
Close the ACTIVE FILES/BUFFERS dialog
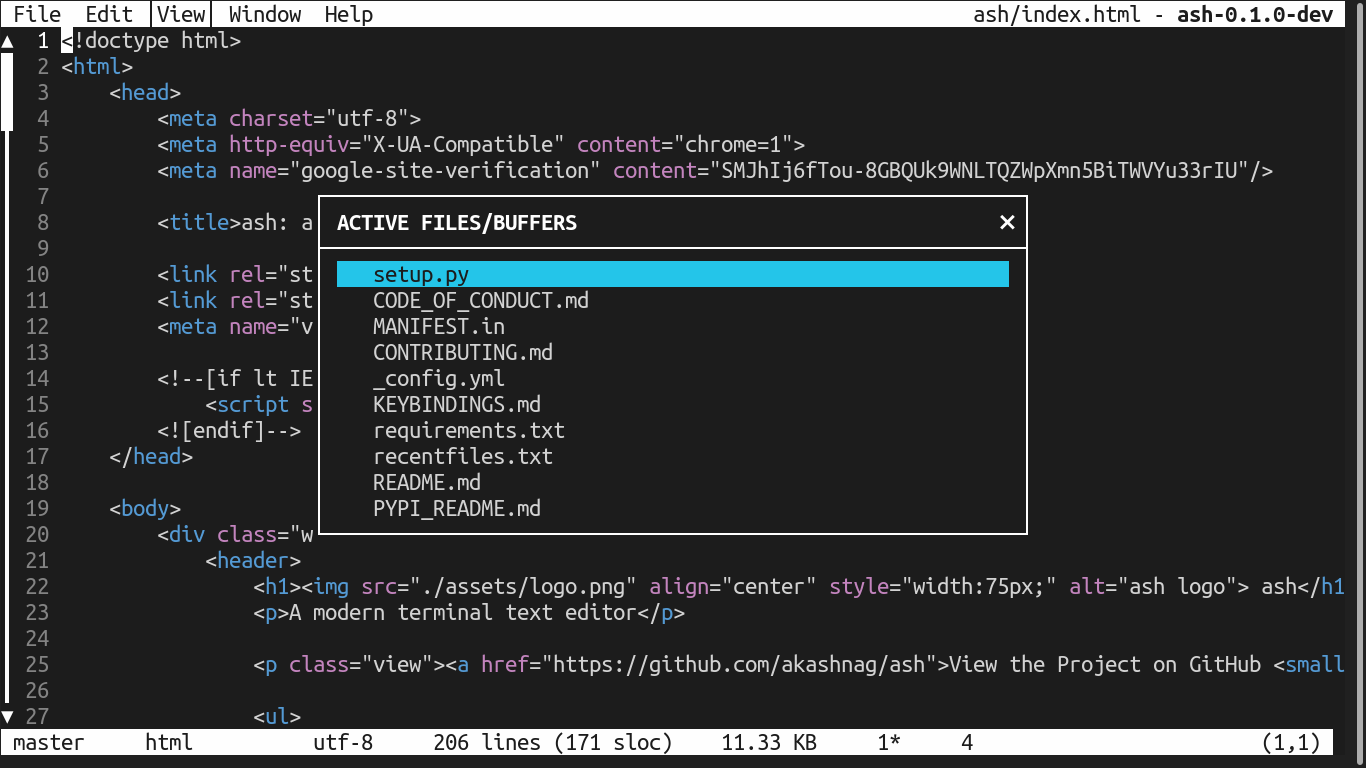(1007, 222)
